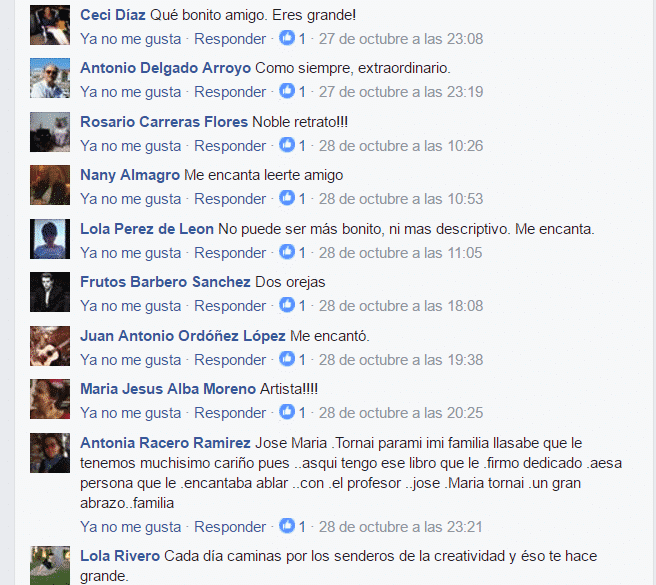Viewport: 656px width, 585px height.
Task: Open Lola Perez de Leon's profile name
Action: click(x=147, y=229)
